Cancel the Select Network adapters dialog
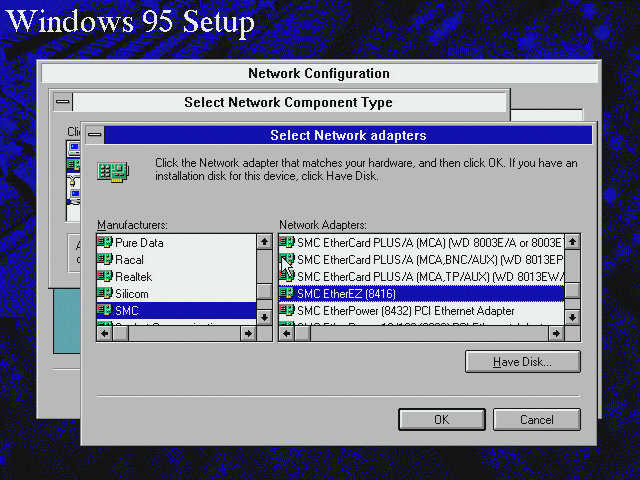640x480 pixels. coord(537,420)
